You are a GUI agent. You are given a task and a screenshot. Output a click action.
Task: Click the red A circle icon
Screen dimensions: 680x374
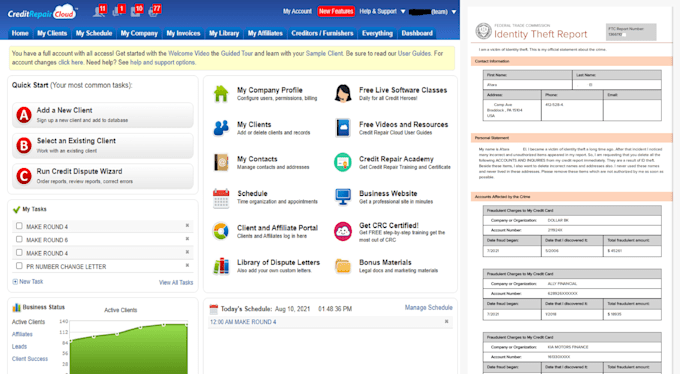pos(24,115)
